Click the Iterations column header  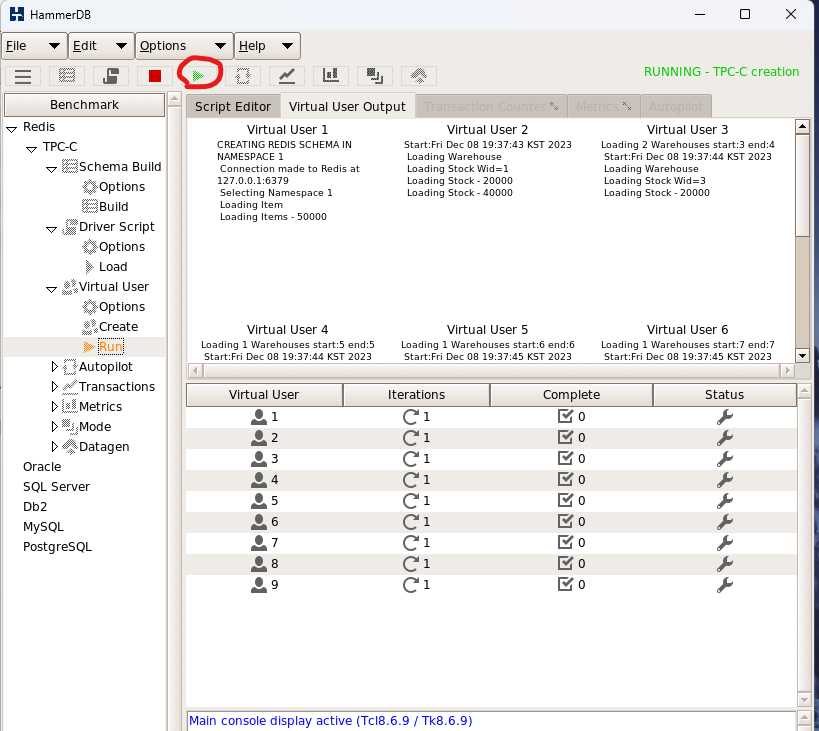pos(416,395)
